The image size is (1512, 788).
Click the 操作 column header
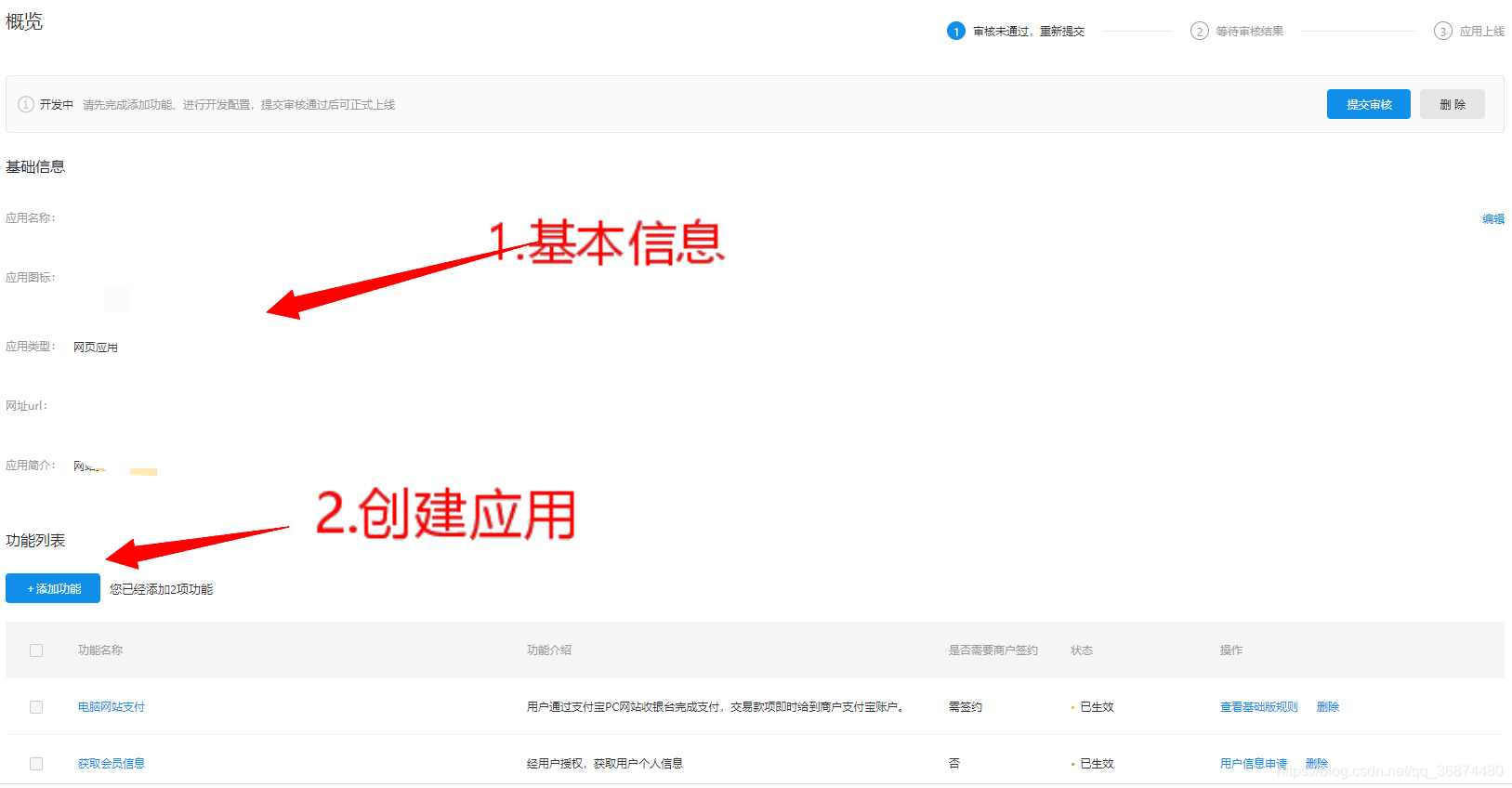pyautogui.click(x=1231, y=650)
